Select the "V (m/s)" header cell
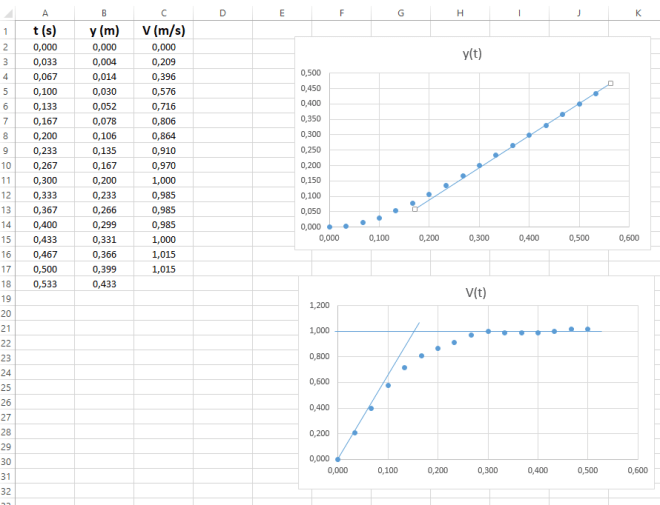 pos(163,31)
